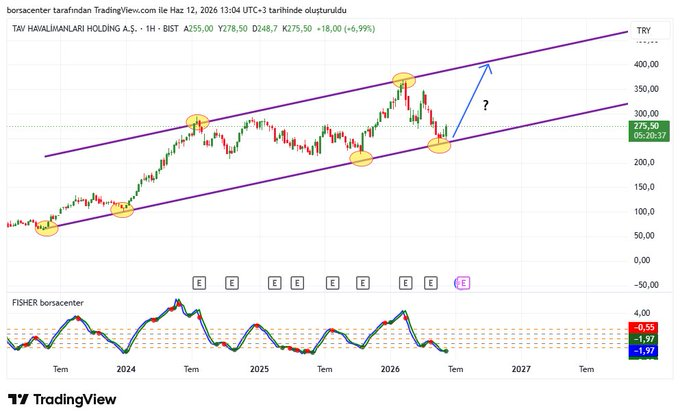The image size is (680, 420).
Task: Click the 400,00 price axis label
Action: [646, 64]
